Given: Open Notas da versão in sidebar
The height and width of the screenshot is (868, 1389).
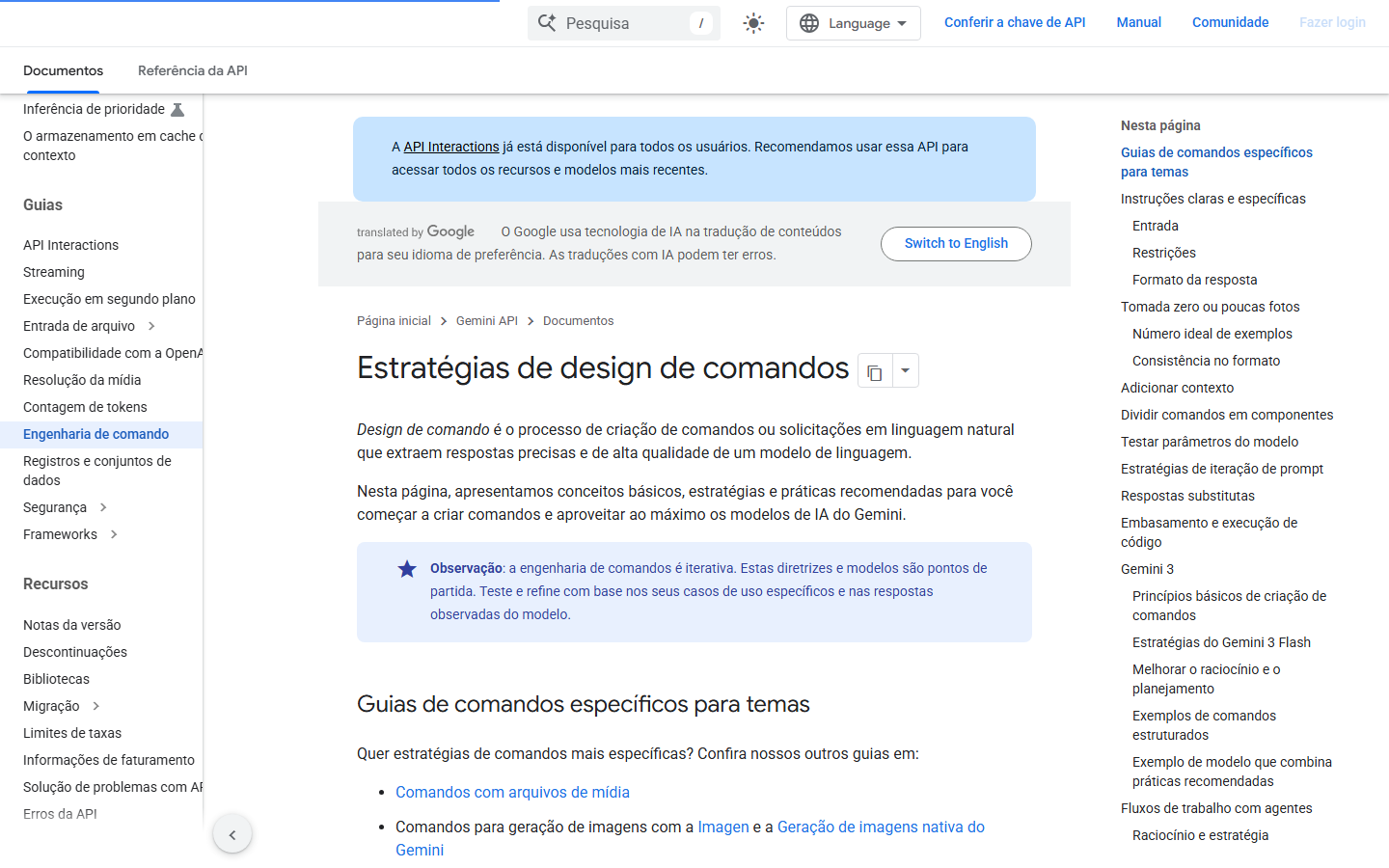Looking at the screenshot, I should pos(71,625).
